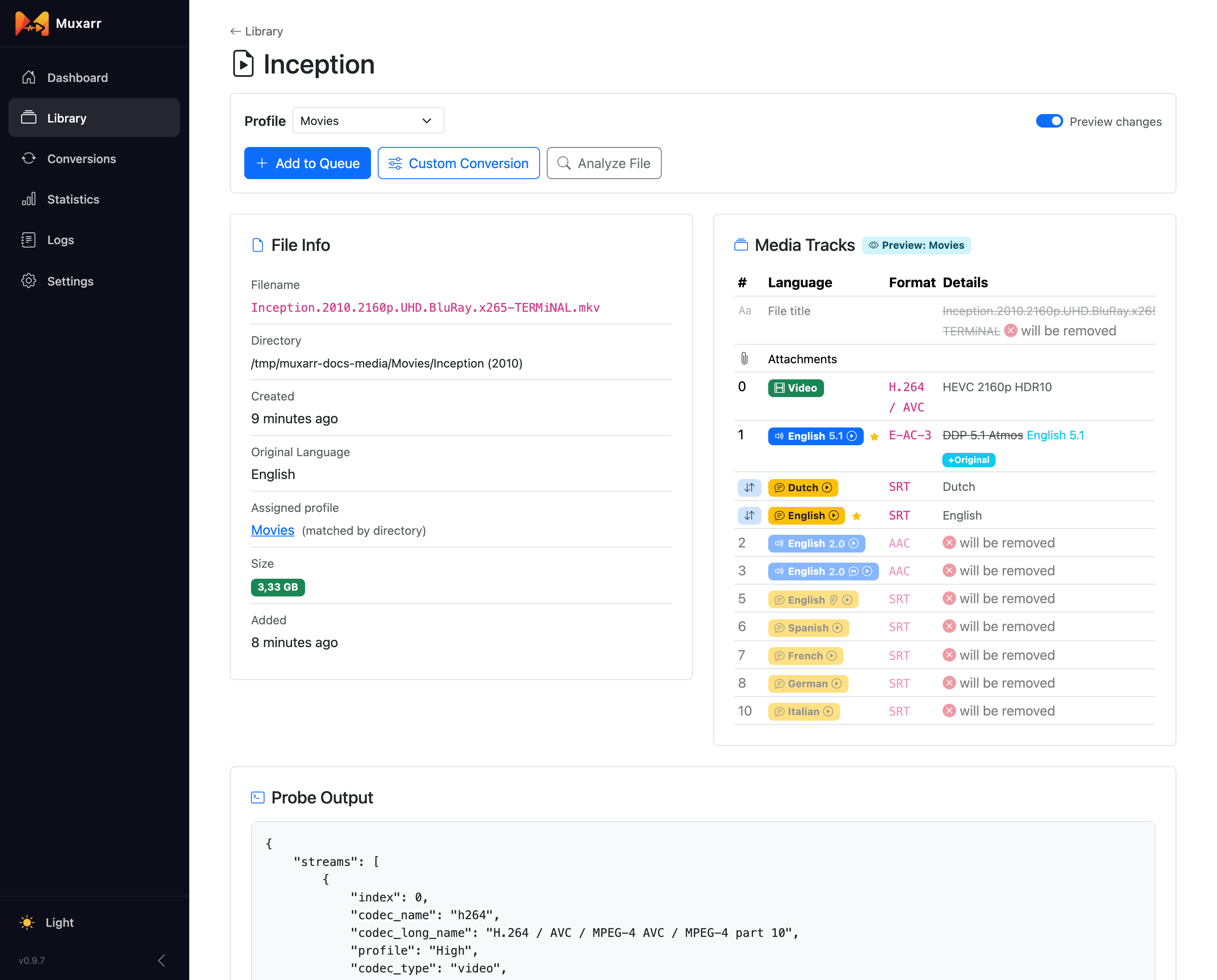Click the Spanish subtitle badge
The image size is (1217, 980).
click(809, 628)
